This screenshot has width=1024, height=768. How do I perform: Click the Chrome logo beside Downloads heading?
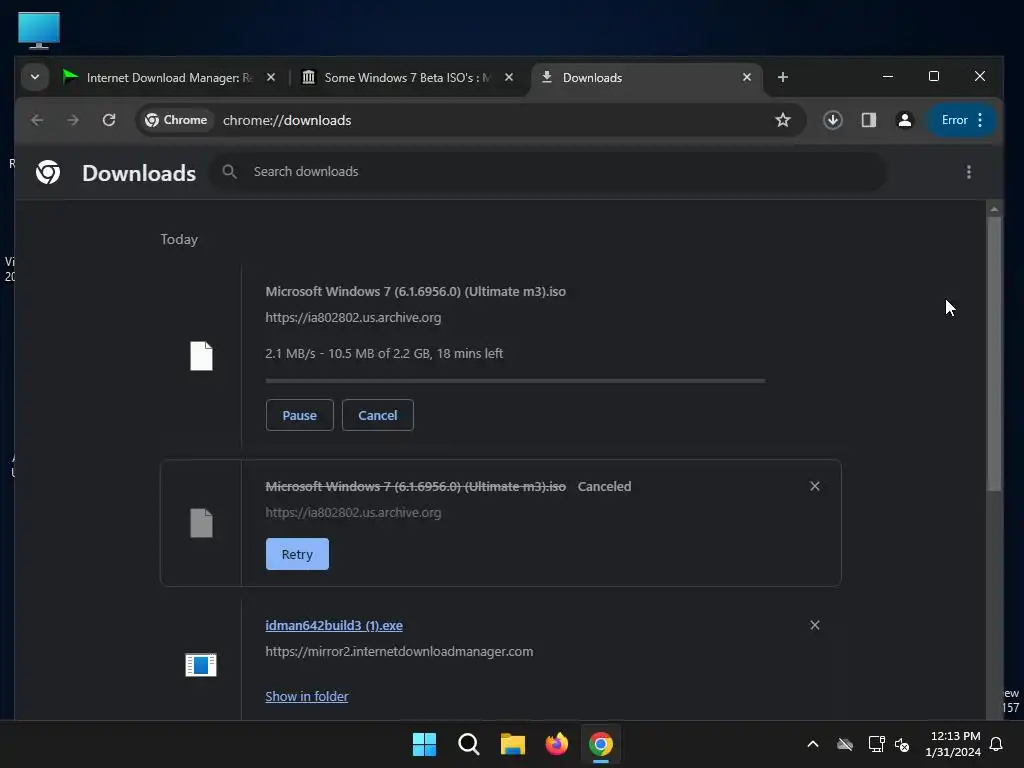(48, 172)
